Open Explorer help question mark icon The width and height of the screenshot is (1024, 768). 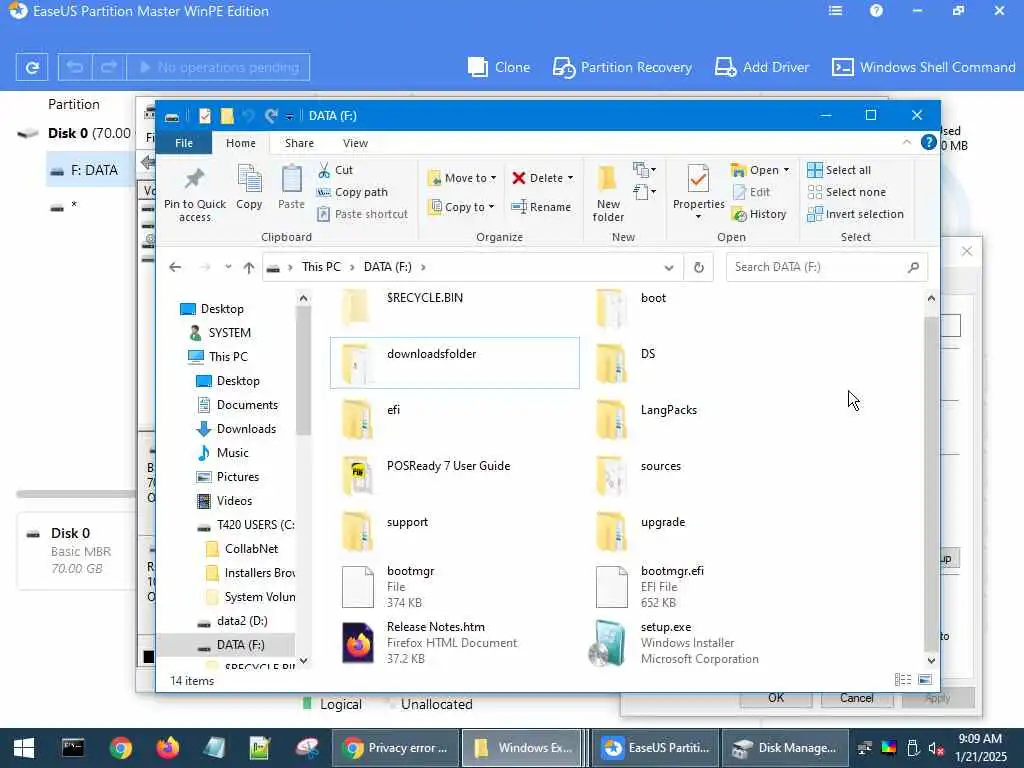click(x=928, y=142)
